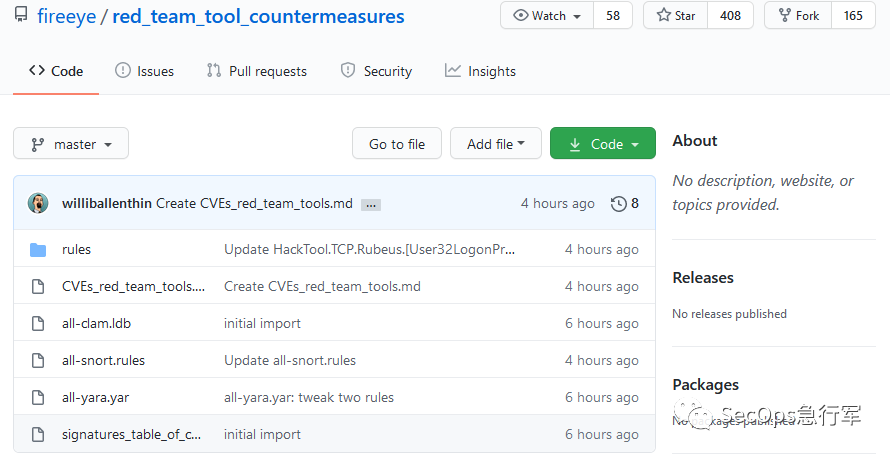The image size is (890, 456).
Task: Click the all-yara.yar file icon
Action: coord(38,397)
